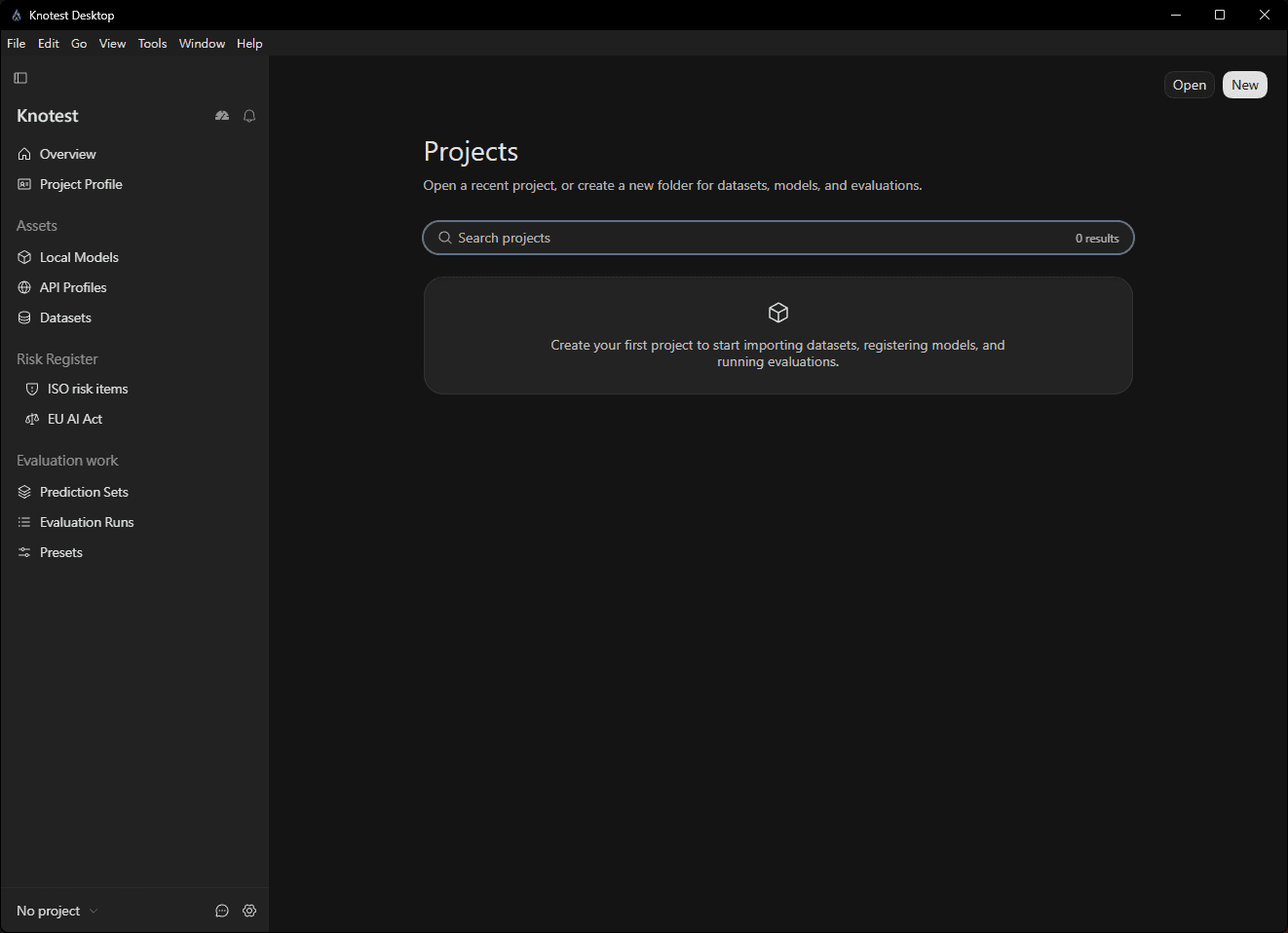
Task: Click the New project button
Action: (1245, 85)
